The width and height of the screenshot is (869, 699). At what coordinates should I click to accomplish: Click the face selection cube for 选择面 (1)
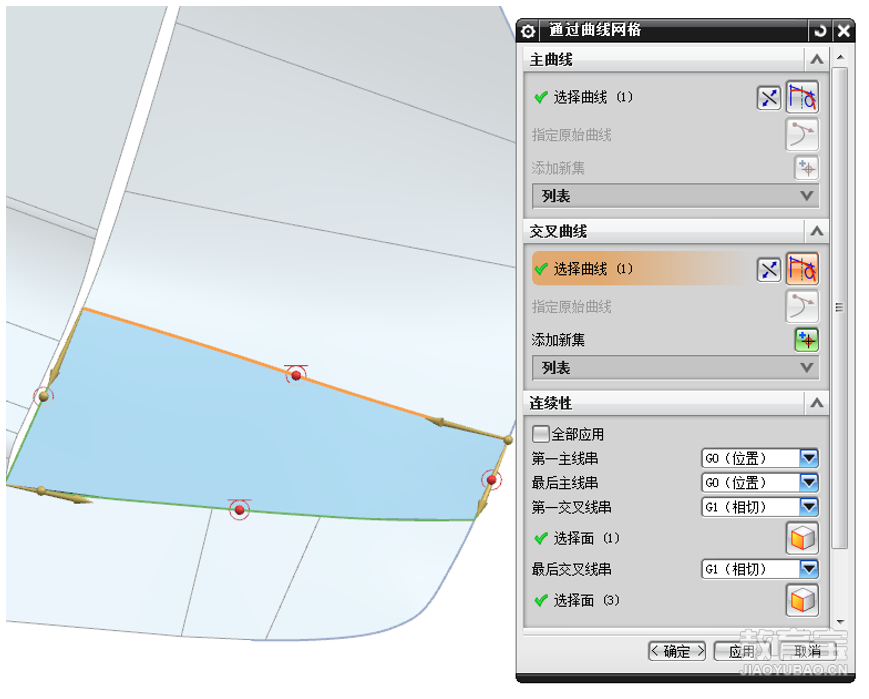pos(802,538)
